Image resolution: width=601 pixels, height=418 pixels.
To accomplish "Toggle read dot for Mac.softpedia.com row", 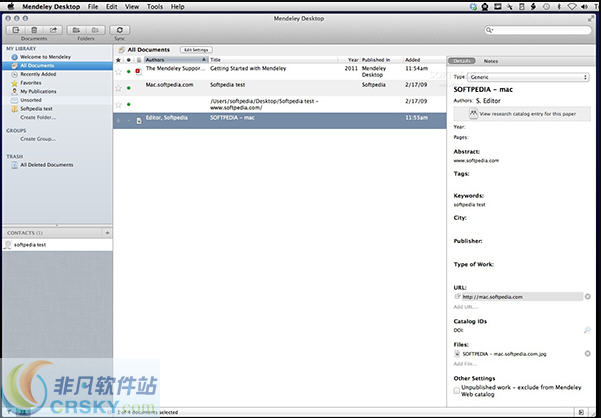I will click(129, 88).
